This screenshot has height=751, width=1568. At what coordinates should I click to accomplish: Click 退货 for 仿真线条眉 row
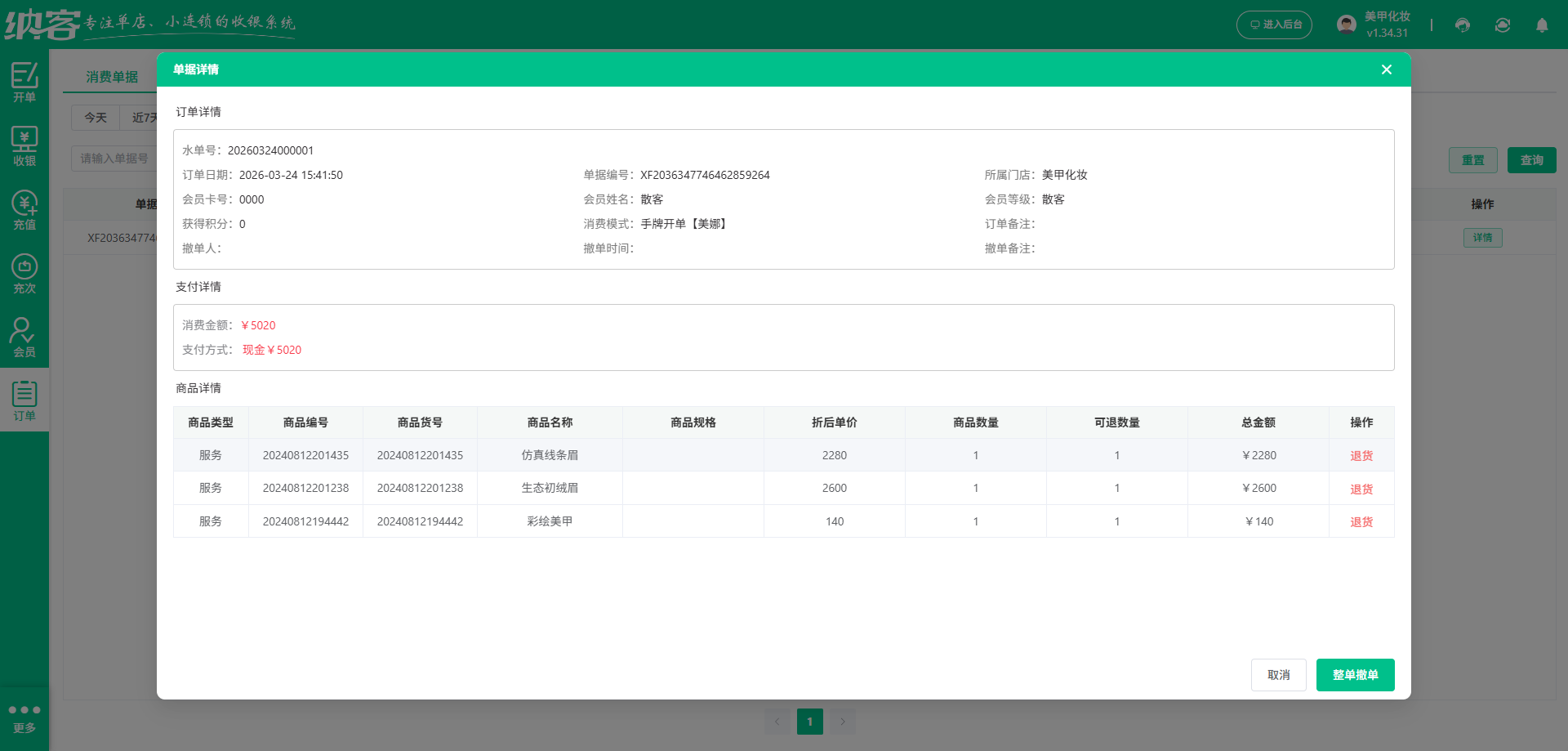(x=1361, y=456)
